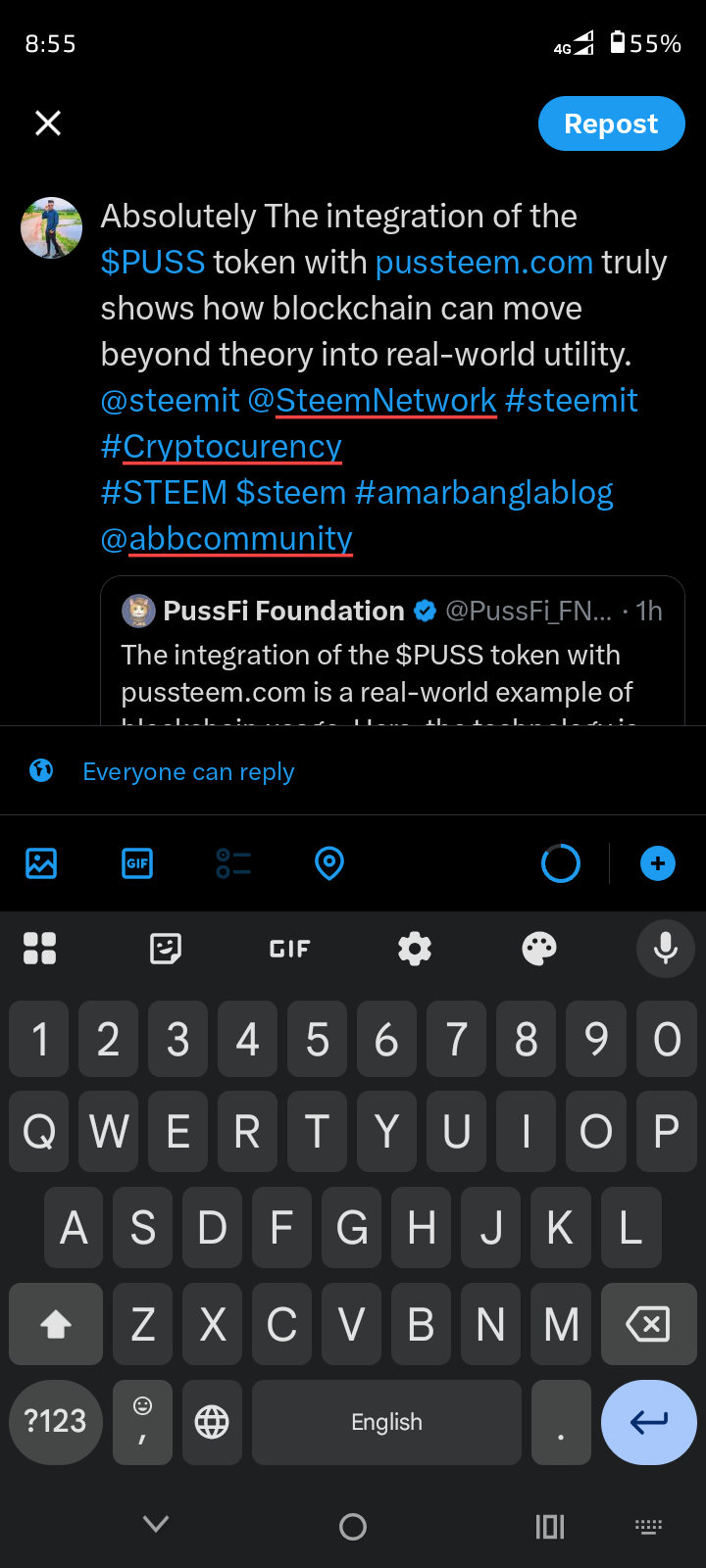
Task: Switch to ?123 symbols keyboard
Action: pos(56,1422)
